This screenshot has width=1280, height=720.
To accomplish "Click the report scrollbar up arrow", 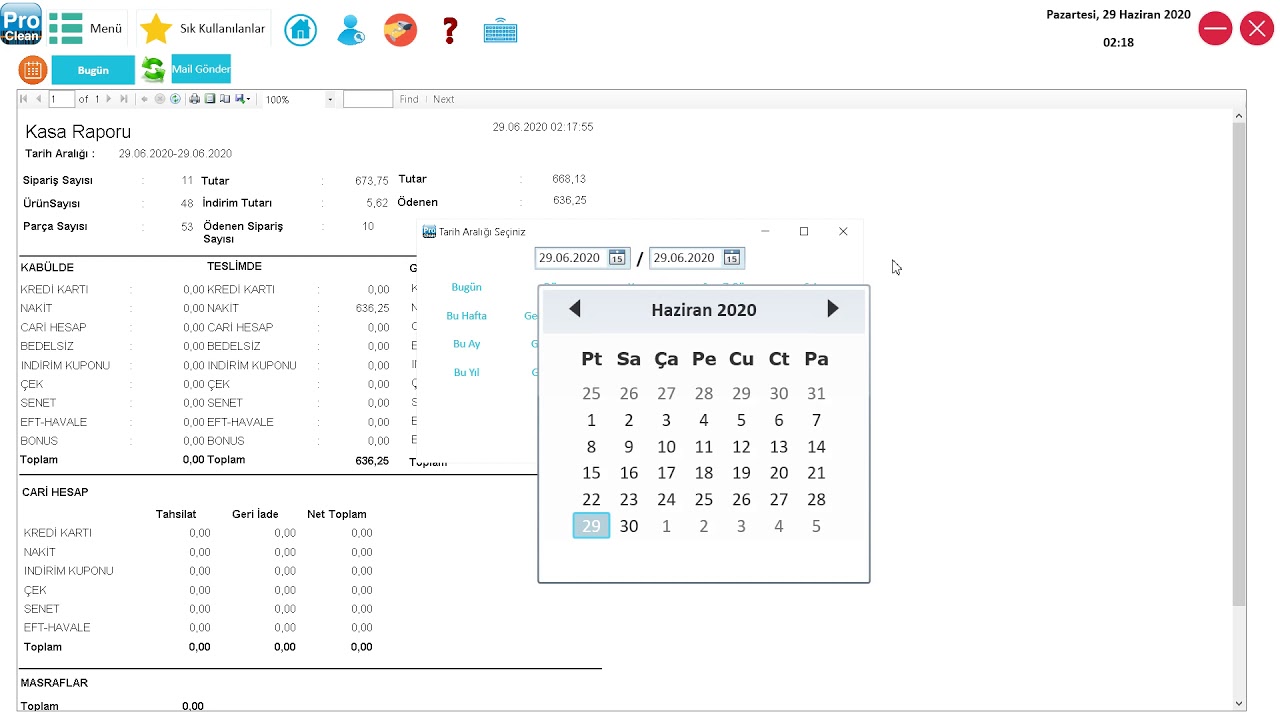I will [x=1239, y=117].
